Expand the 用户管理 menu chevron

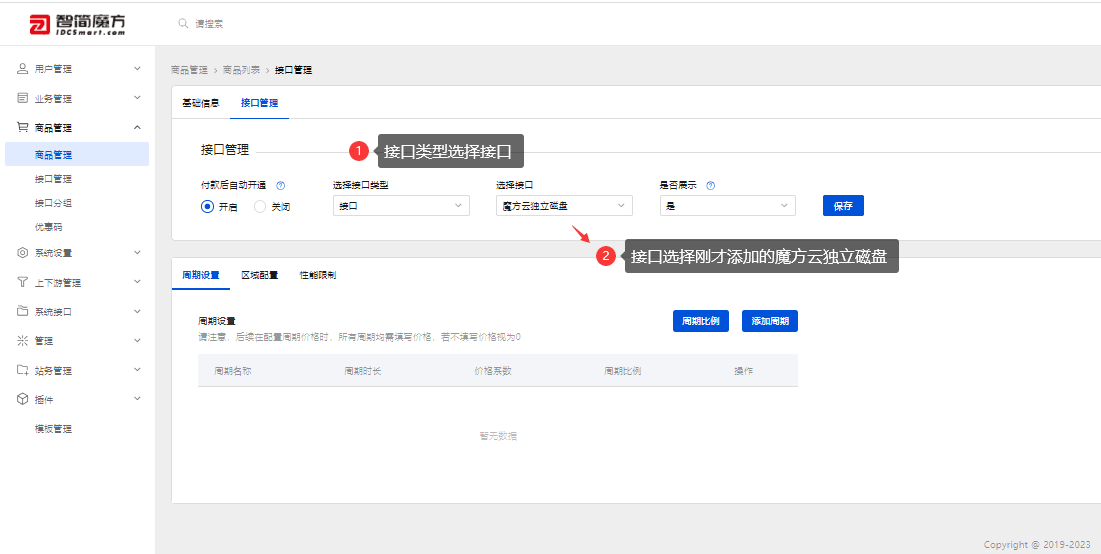click(x=138, y=68)
